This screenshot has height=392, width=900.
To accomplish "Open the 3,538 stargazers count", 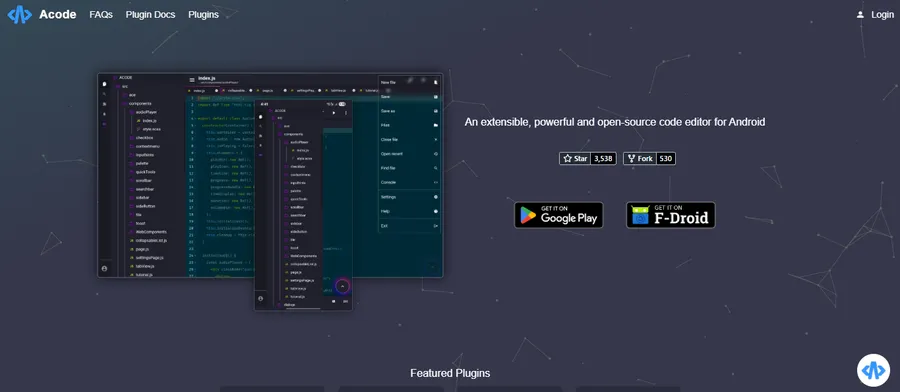I will (603, 158).
